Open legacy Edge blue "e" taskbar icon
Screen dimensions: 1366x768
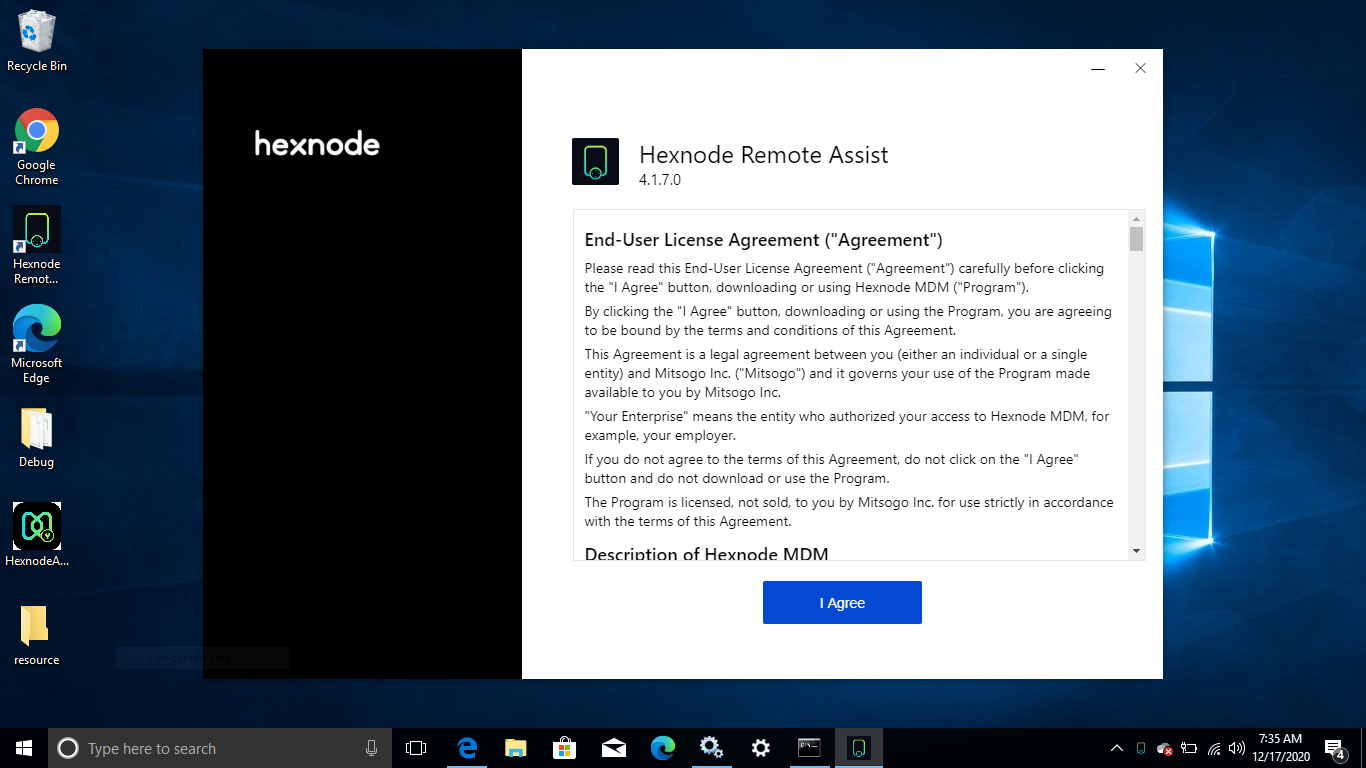[x=466, y=748]
